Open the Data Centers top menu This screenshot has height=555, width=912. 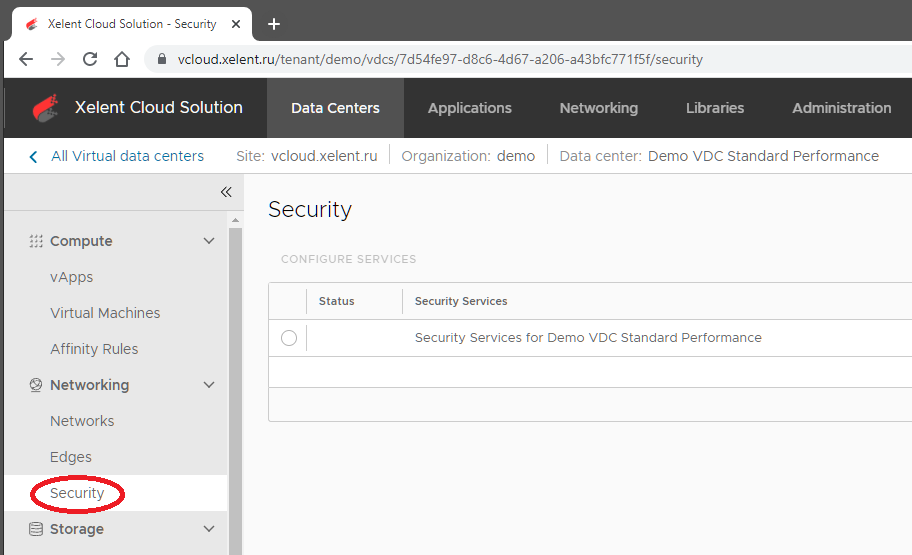tap(335, 108)
